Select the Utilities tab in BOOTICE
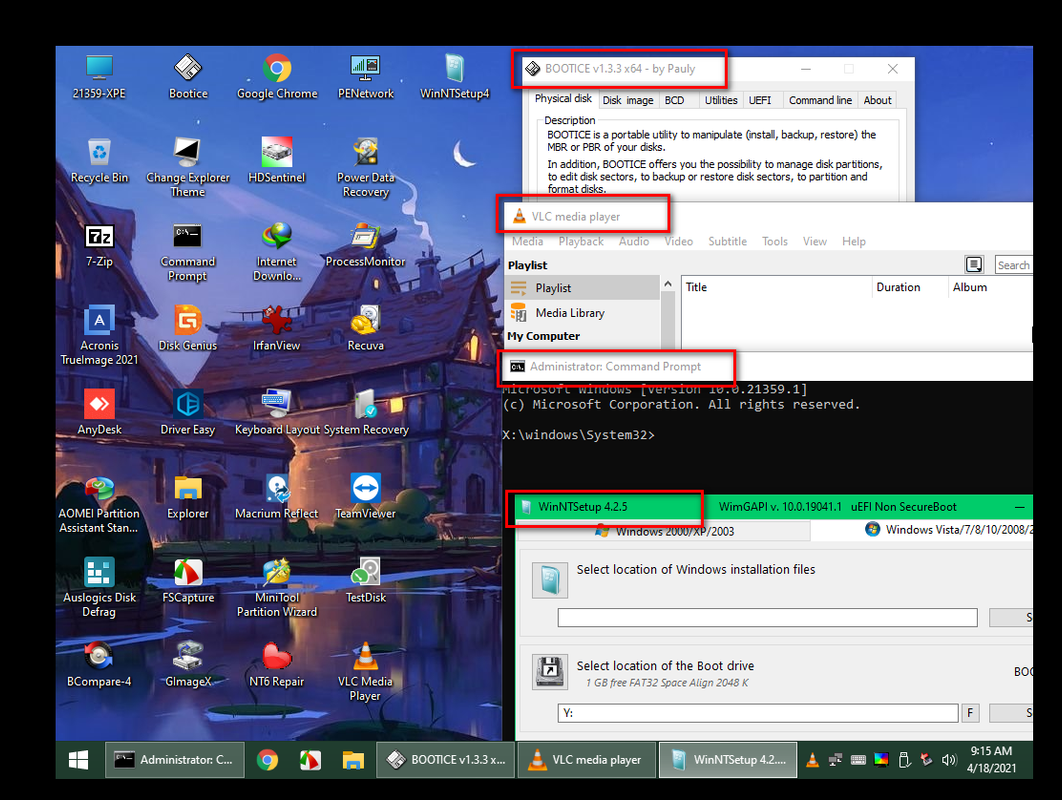The width and height of the screenshot is (1062, 800). coord(721,100)
